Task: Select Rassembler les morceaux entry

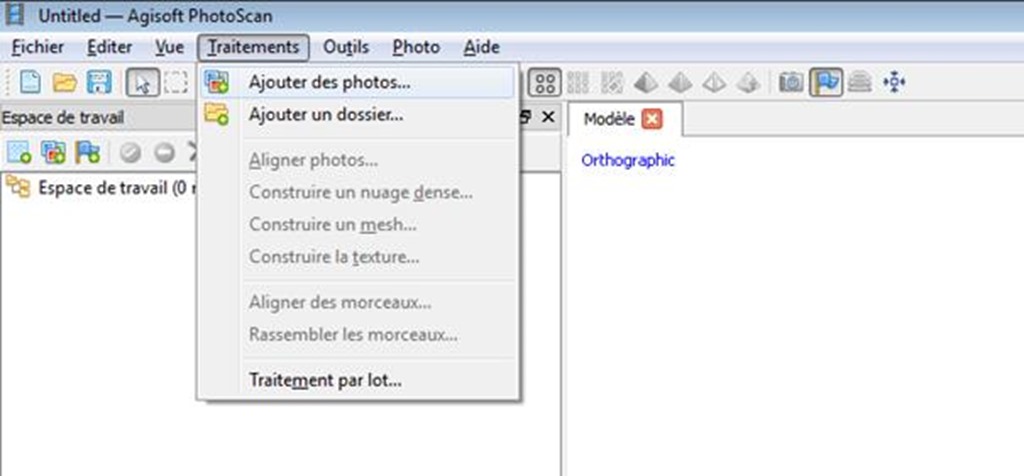Action: (x=357, y=335)
